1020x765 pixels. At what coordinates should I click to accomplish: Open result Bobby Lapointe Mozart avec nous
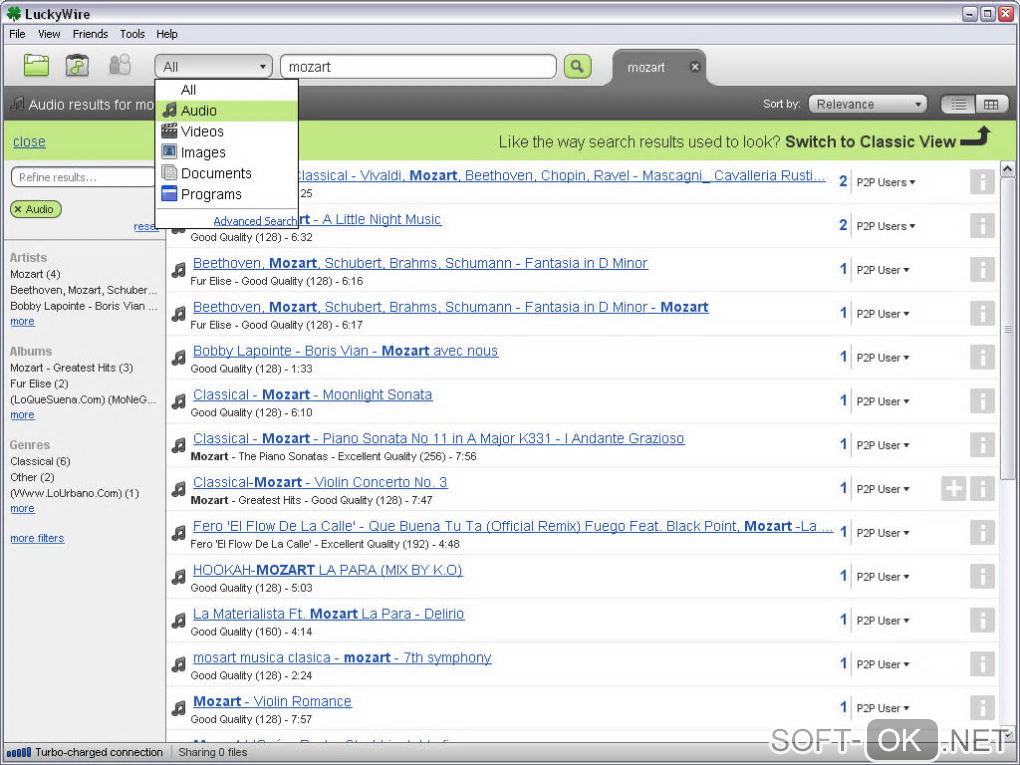point(345,351)
